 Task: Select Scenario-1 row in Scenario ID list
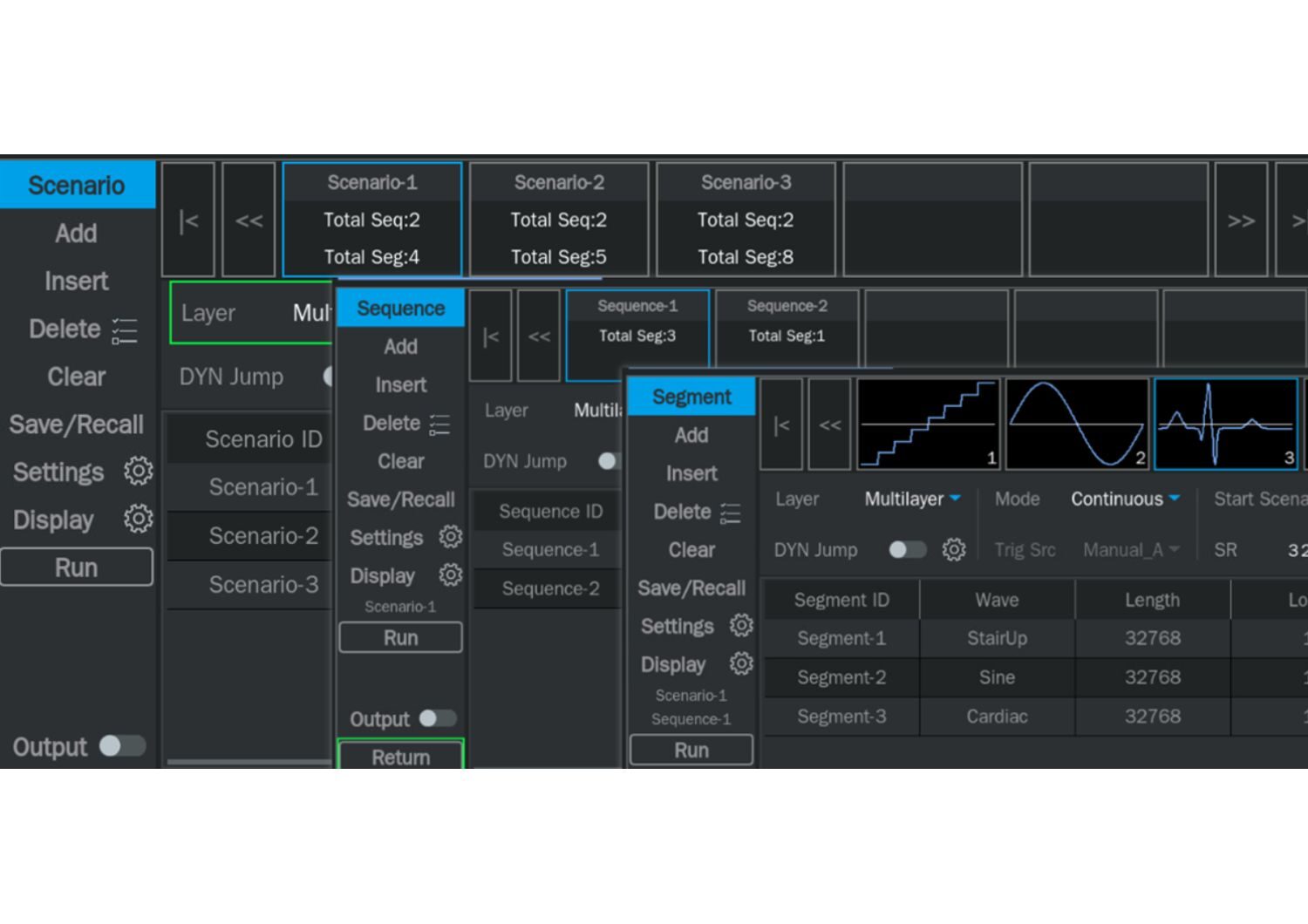[249, 487]
